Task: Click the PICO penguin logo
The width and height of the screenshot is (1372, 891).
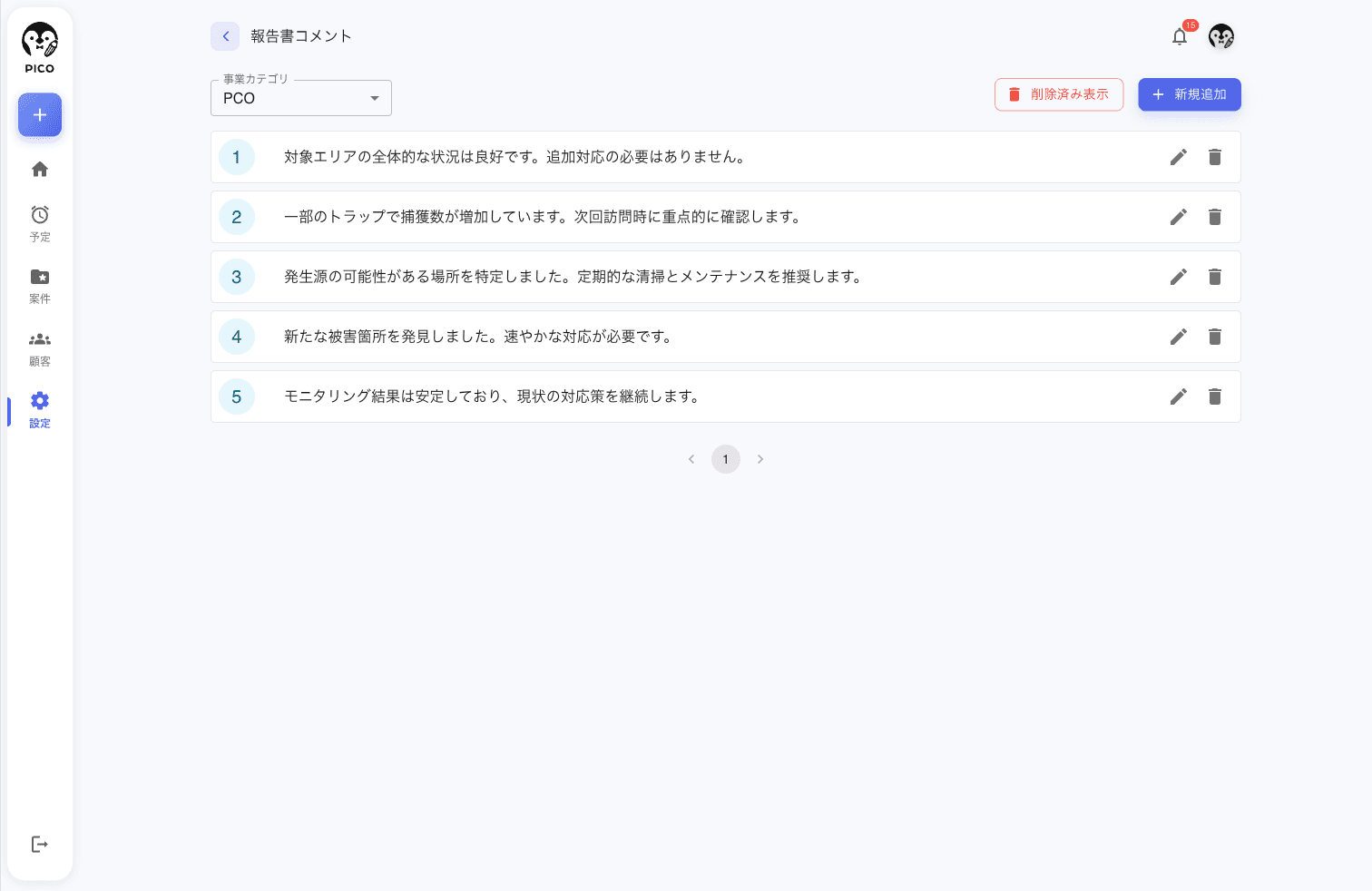Action: point(40,48)
